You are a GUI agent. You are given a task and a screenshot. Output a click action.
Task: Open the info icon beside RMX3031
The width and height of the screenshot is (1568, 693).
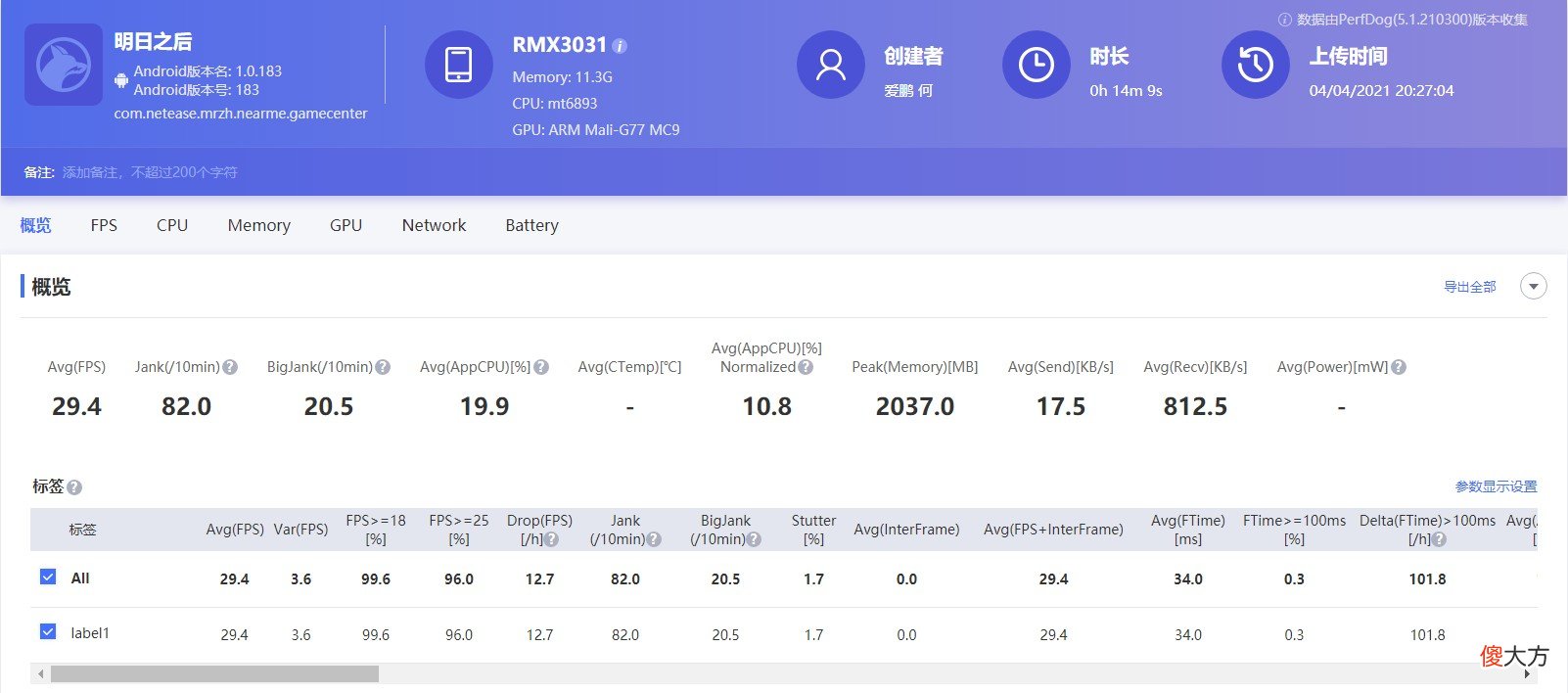620,46
